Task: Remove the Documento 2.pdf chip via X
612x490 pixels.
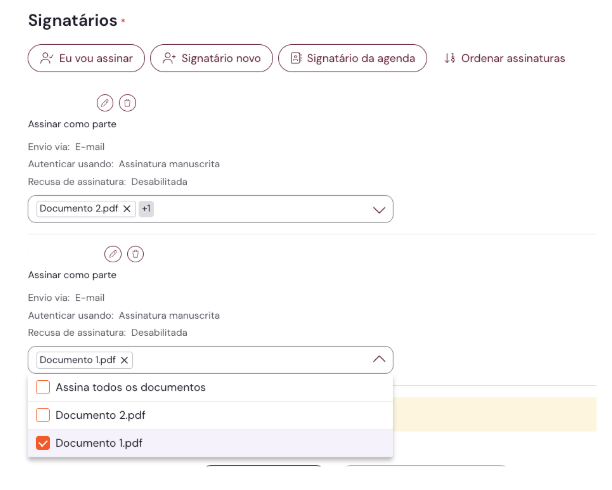Action: click(127, 209)
